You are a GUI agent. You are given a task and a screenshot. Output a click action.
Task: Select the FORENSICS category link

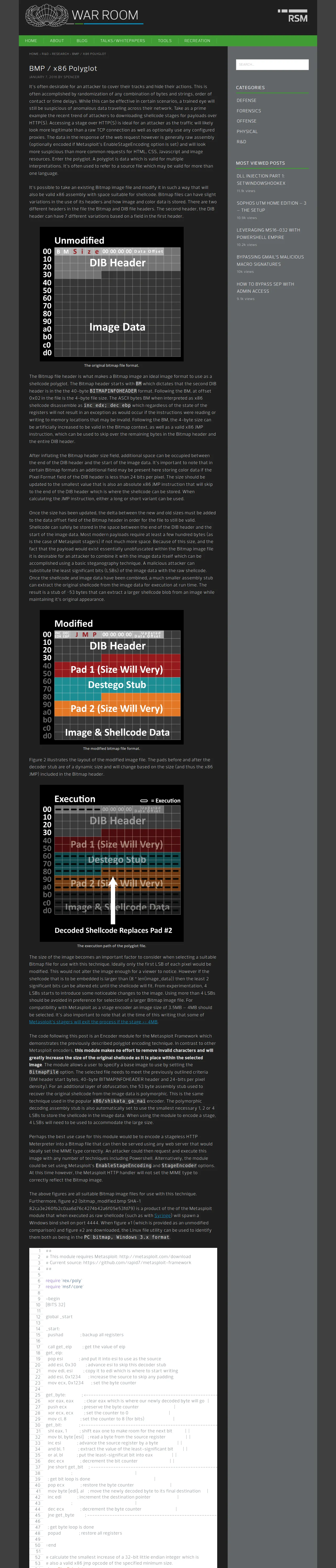click(249, 111)
